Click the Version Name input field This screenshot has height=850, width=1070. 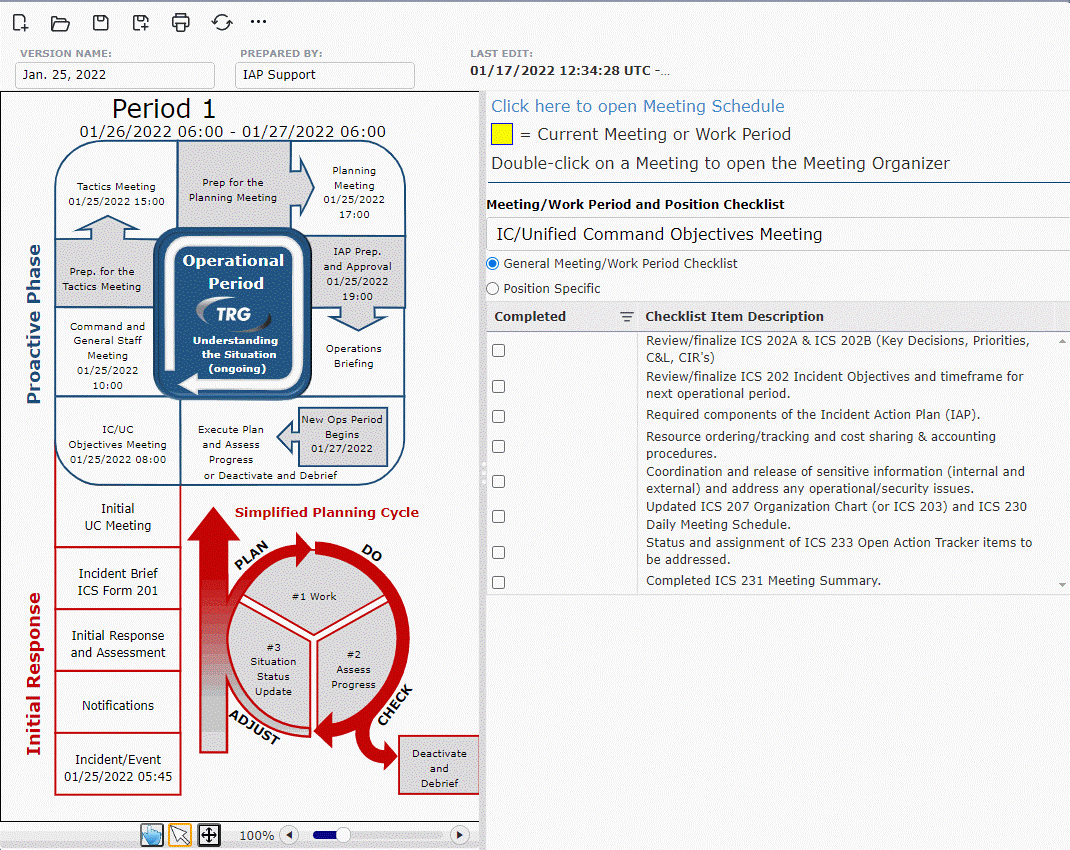coord(115,75)
